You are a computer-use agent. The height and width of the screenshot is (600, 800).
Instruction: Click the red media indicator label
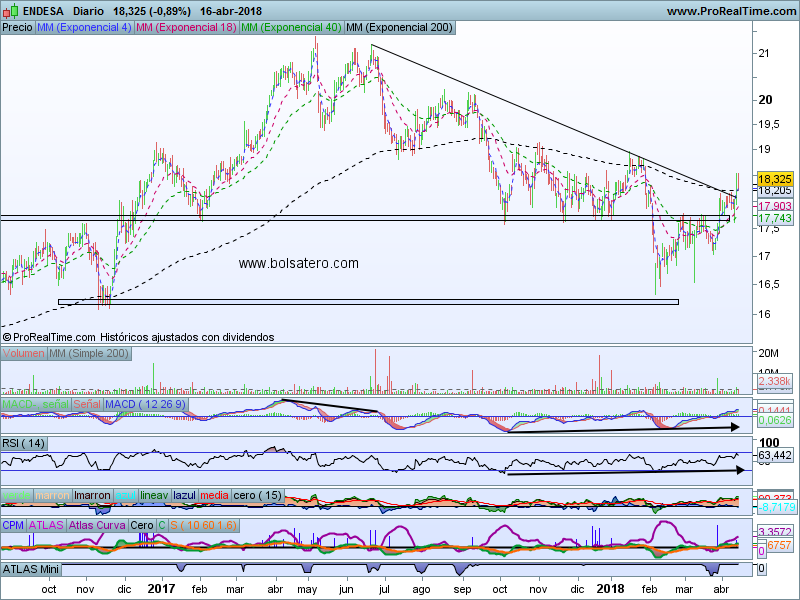click(x=213, y=495)
